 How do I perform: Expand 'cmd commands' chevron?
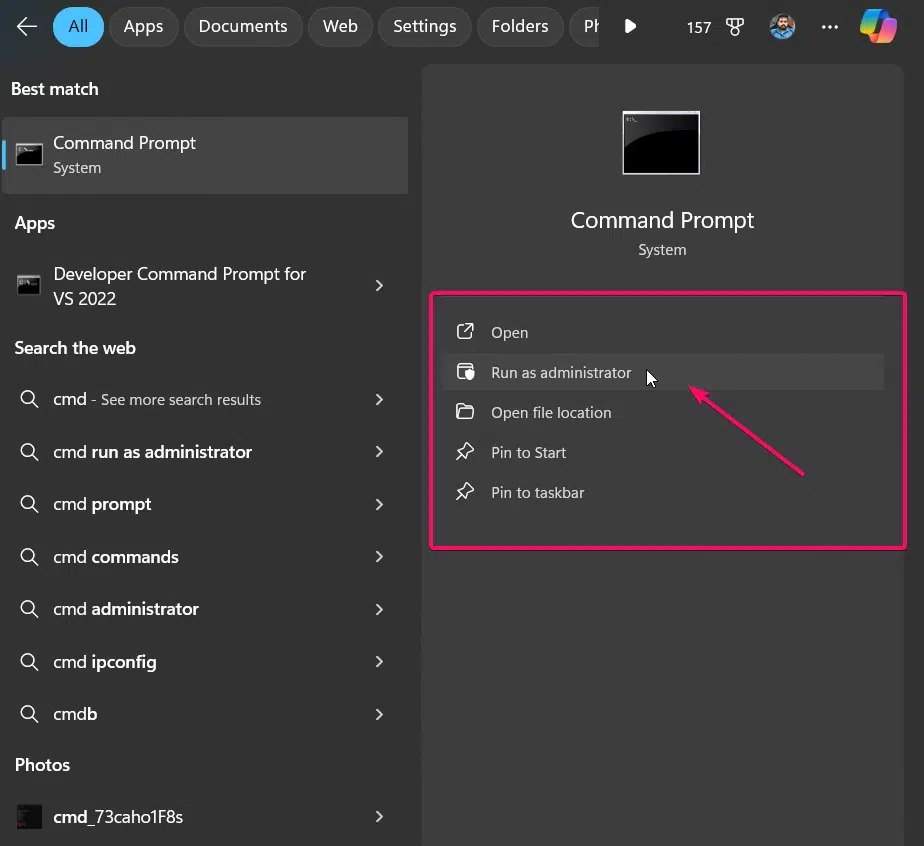point(379,557)
